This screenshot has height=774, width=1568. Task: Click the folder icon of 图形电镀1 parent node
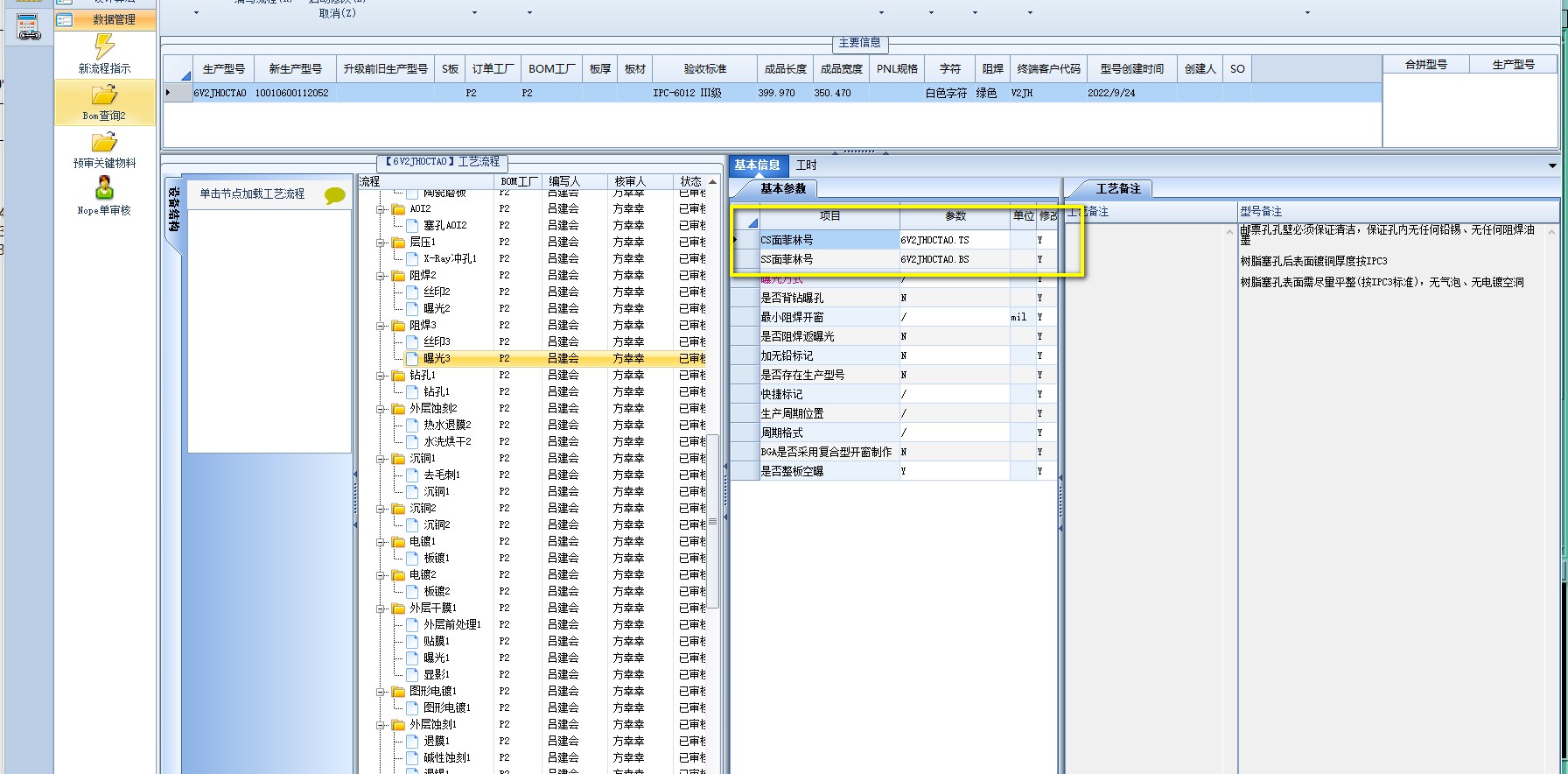click(x=399, y=692)
